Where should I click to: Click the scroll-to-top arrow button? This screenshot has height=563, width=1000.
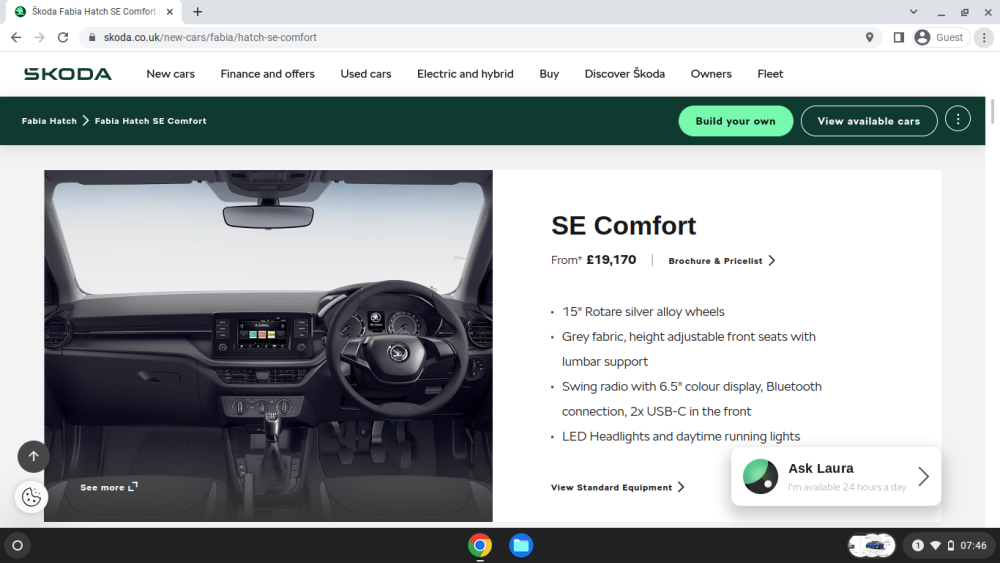tap(33, 456)
